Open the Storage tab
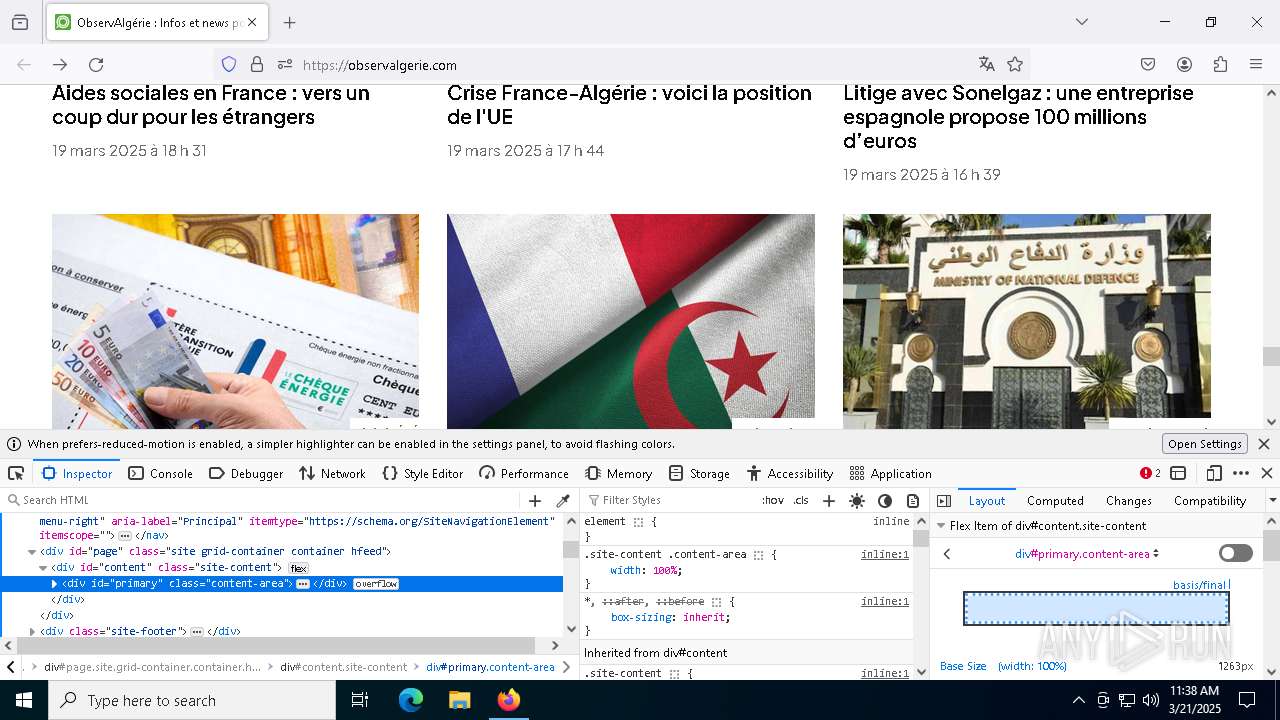Screen dimensions: 1280x720 (x=699, y=473)
